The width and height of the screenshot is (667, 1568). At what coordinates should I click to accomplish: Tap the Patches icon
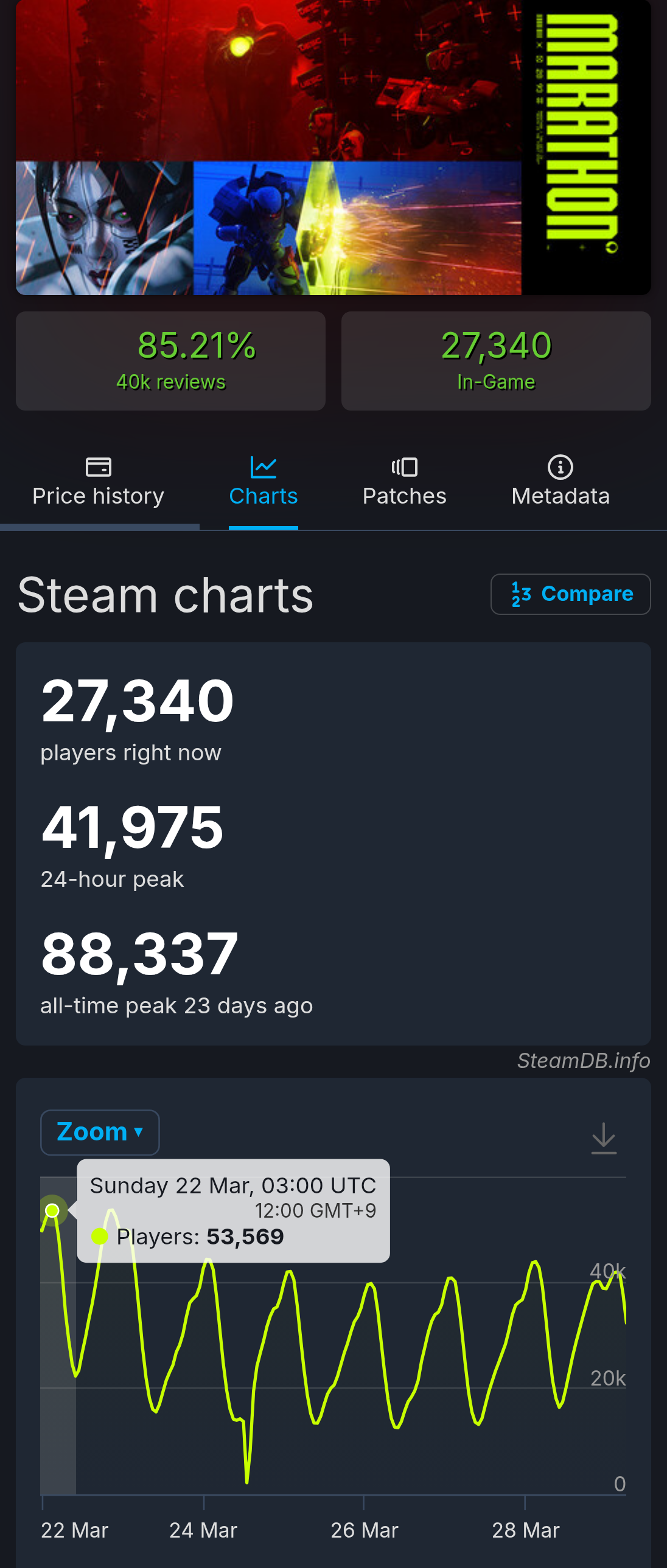tap(404, 467)
